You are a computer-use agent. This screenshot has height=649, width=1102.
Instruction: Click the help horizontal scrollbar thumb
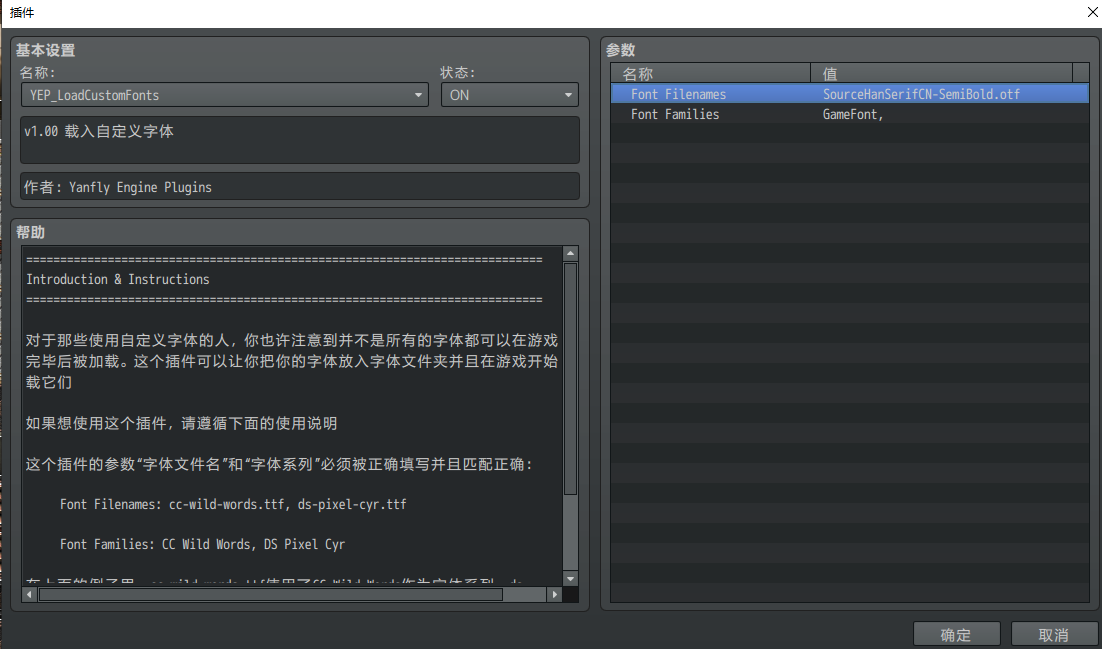click(x=271, y=595)
